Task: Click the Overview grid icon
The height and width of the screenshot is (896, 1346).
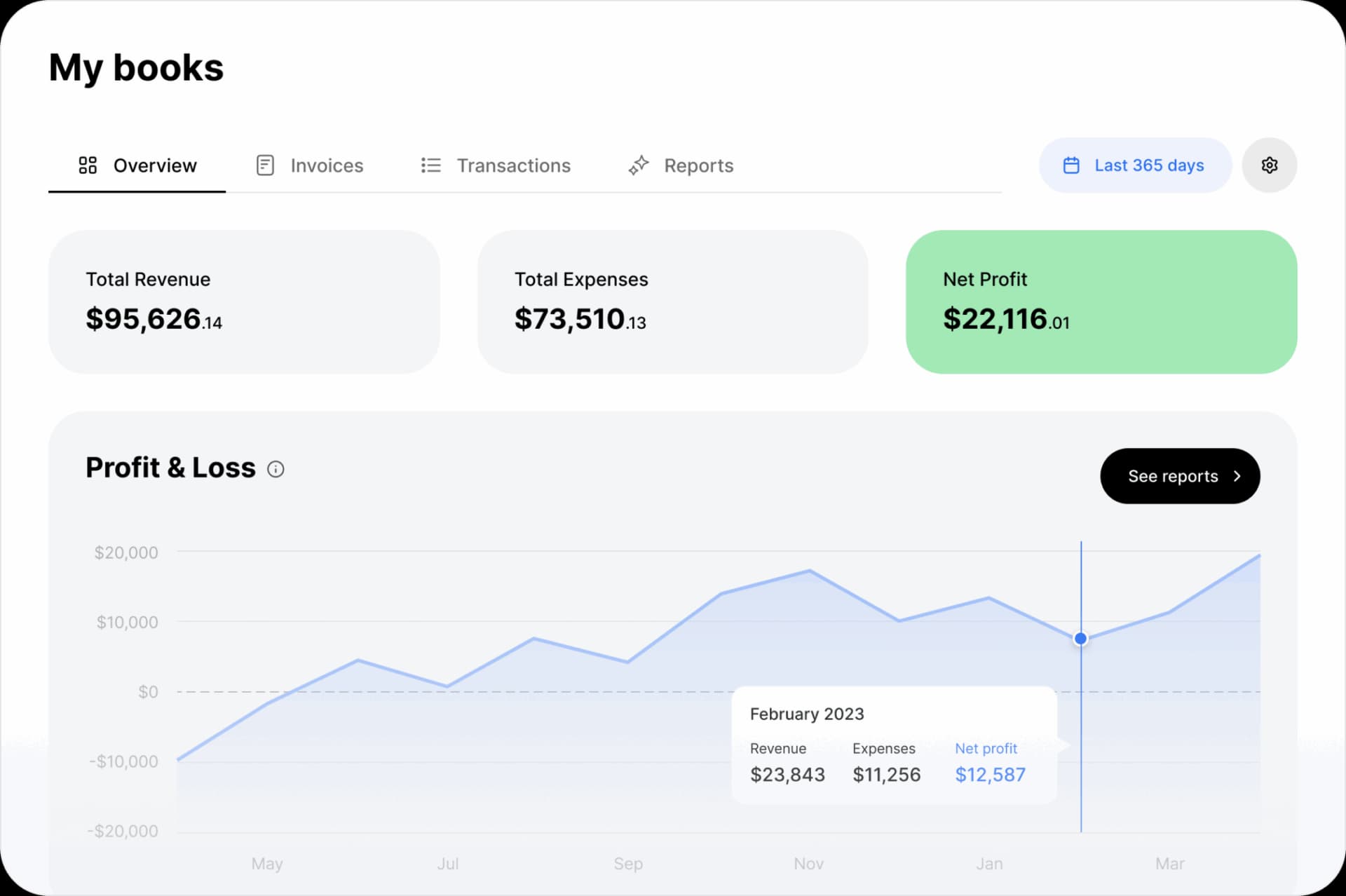Action: [x=88, y=165]
